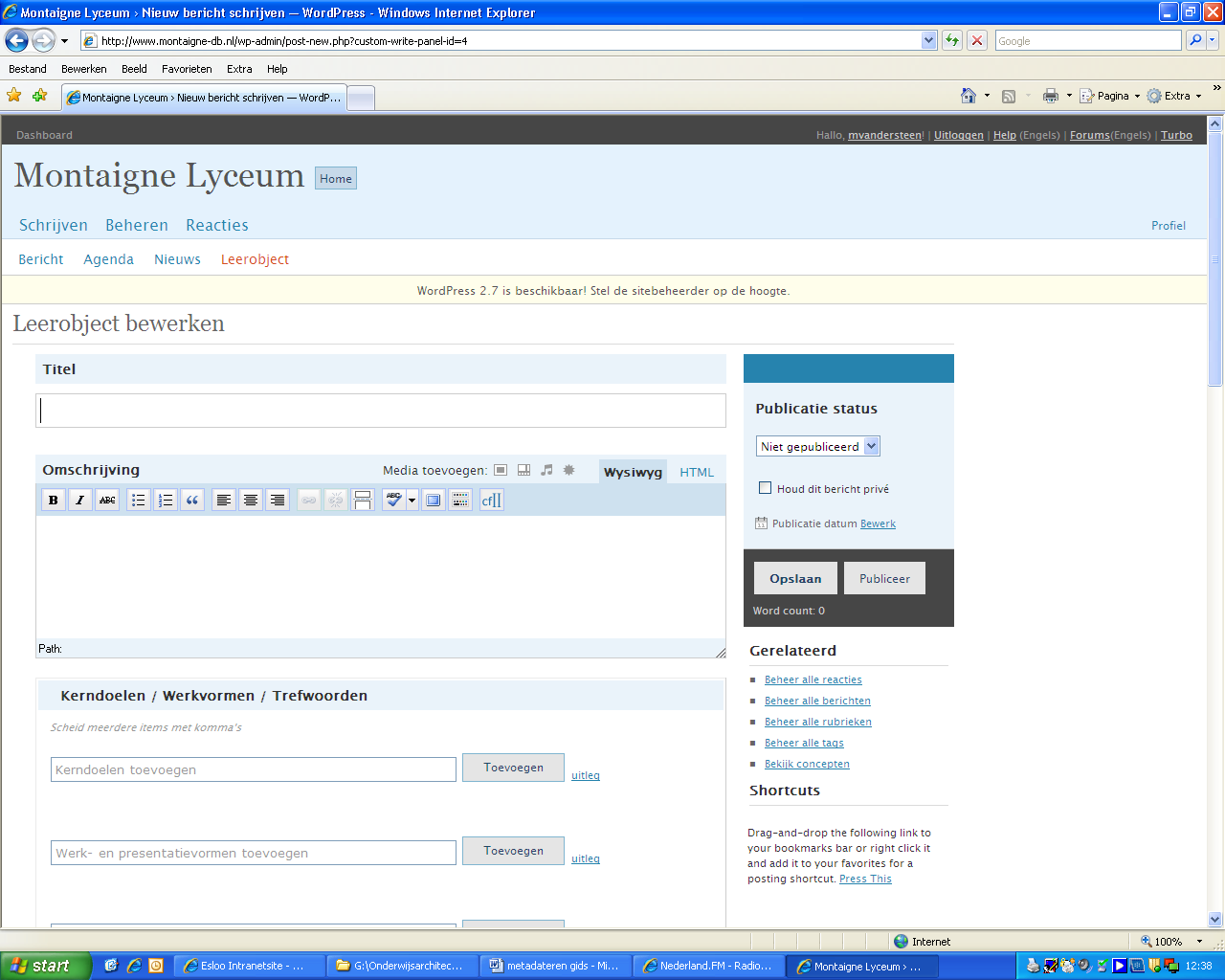Open Beheer alle tags link
The image size is (1225, 980).
pos(804,743)
